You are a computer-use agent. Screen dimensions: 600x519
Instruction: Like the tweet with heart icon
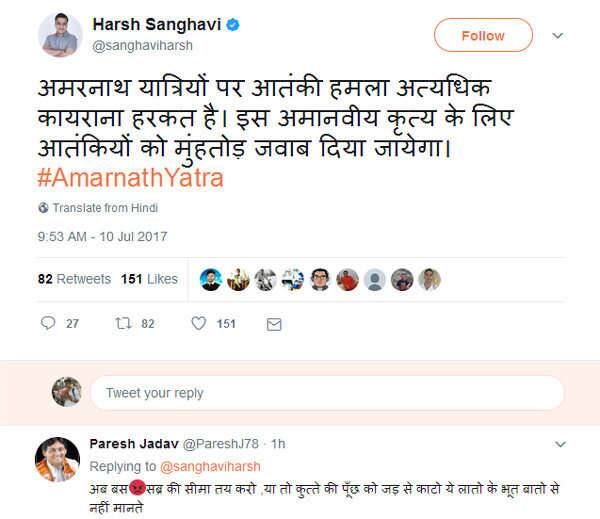[199, 323]
